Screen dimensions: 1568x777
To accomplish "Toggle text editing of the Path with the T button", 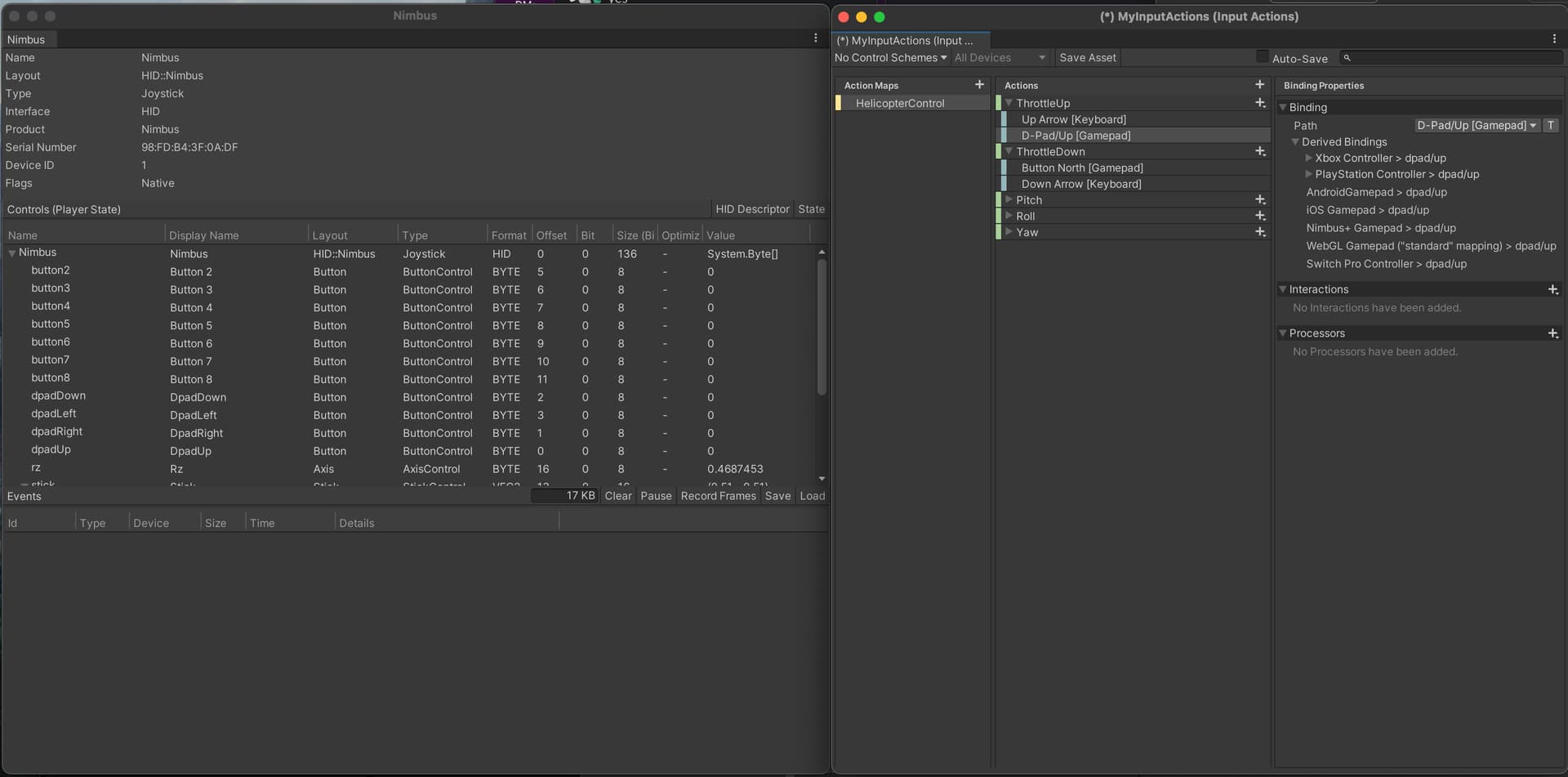I will [x=1551, y=125].
